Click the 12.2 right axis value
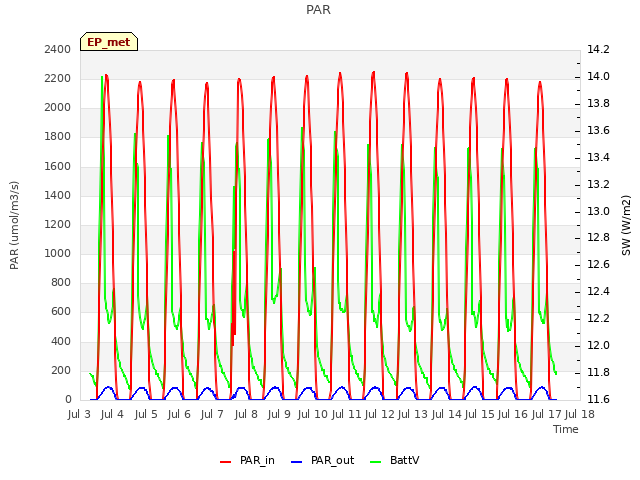This screenshot has width=640, height=480. click(x=598, y=318)
